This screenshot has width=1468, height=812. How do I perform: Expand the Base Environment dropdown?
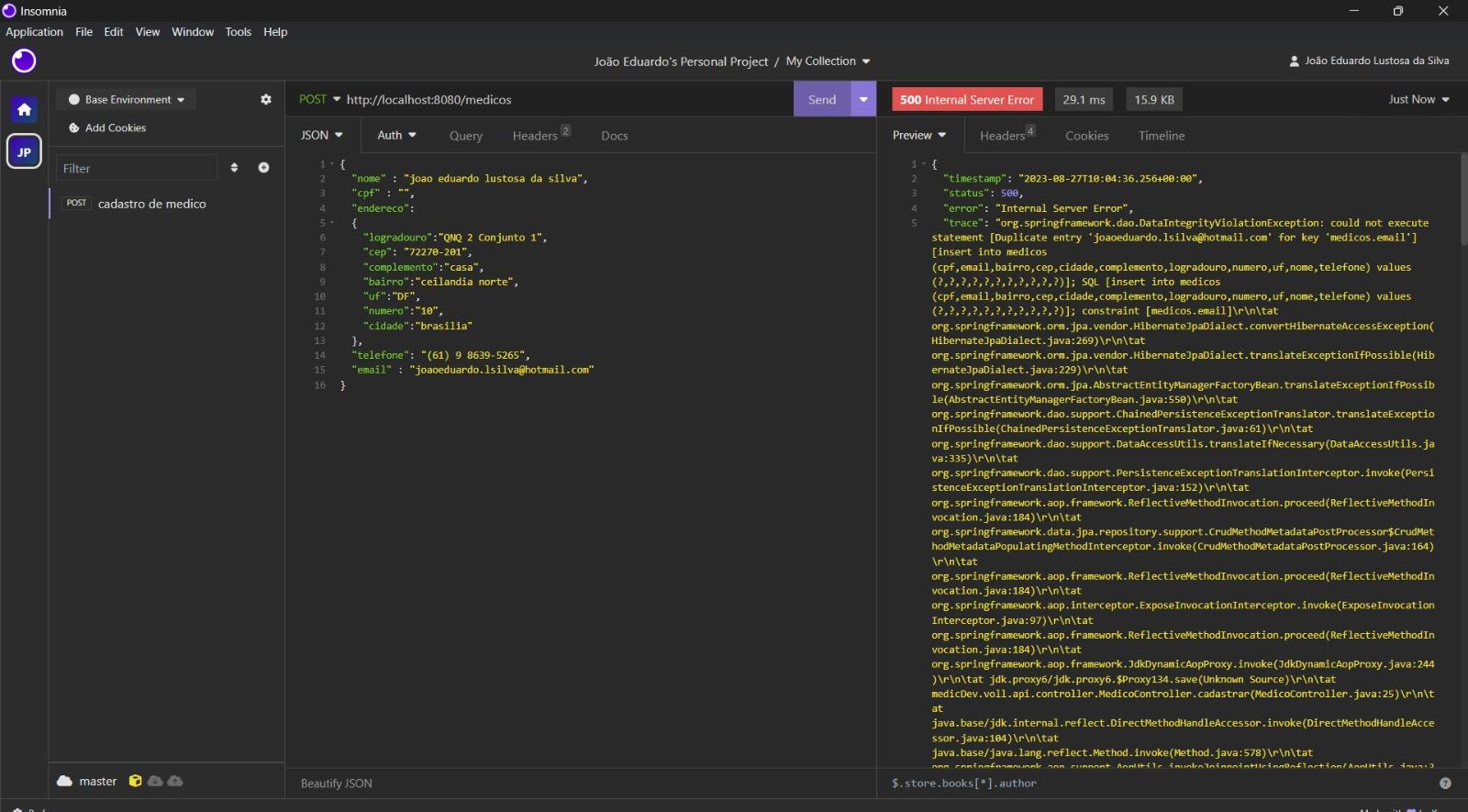point(127,99)
